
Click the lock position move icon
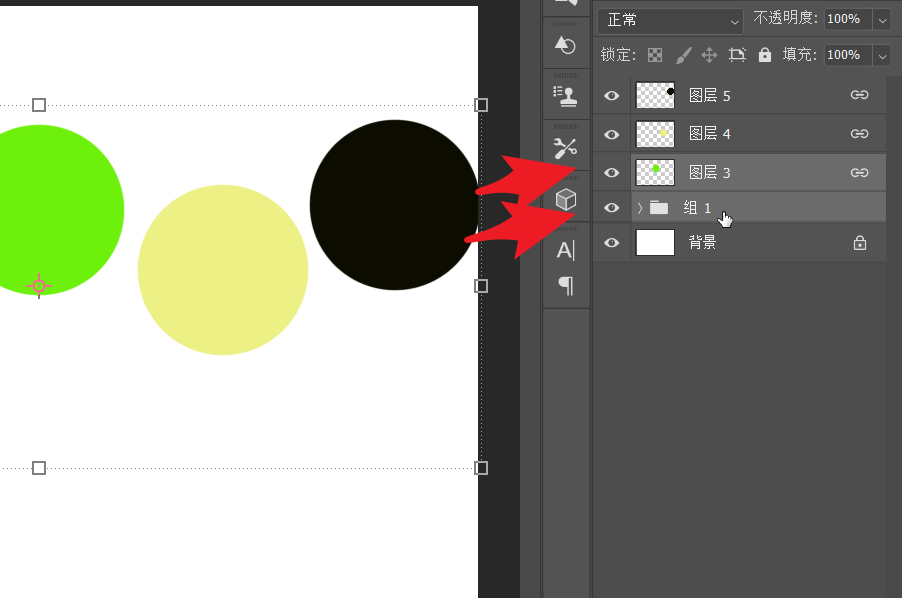pos(710,55)
